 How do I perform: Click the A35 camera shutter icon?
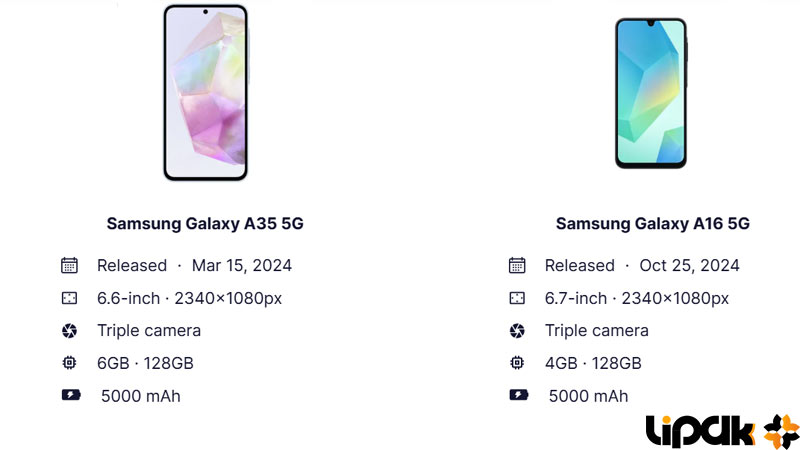(69, 331)
